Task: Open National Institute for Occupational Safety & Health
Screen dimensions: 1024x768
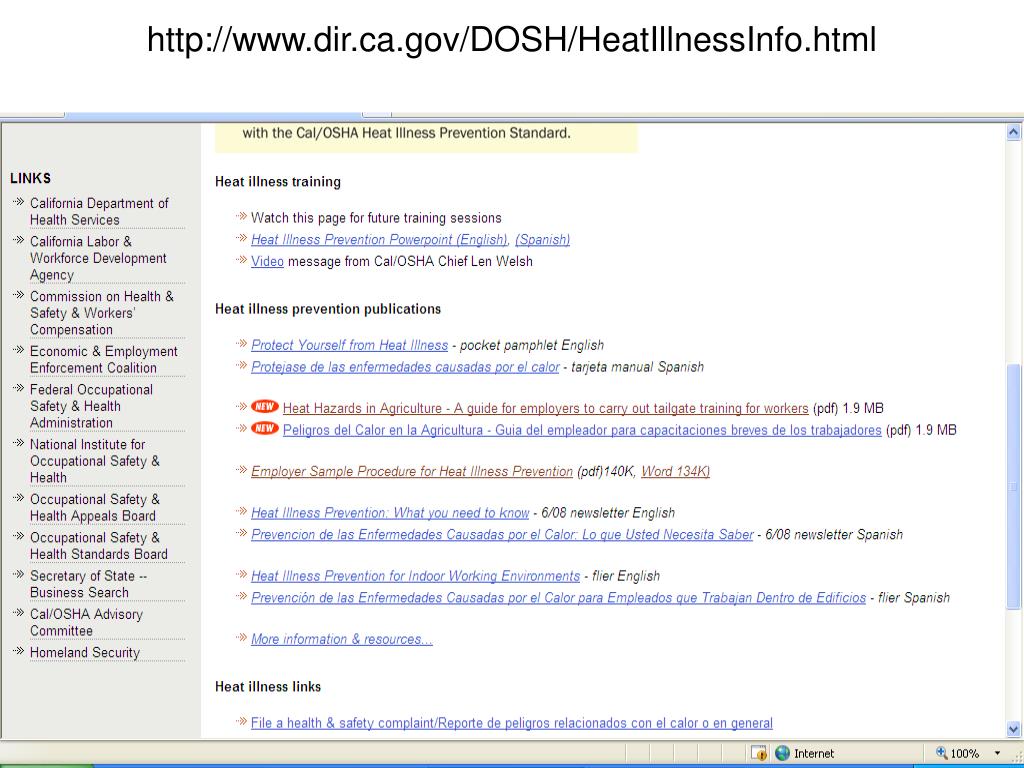Action: pyautogui.click(x=94, y=460)
